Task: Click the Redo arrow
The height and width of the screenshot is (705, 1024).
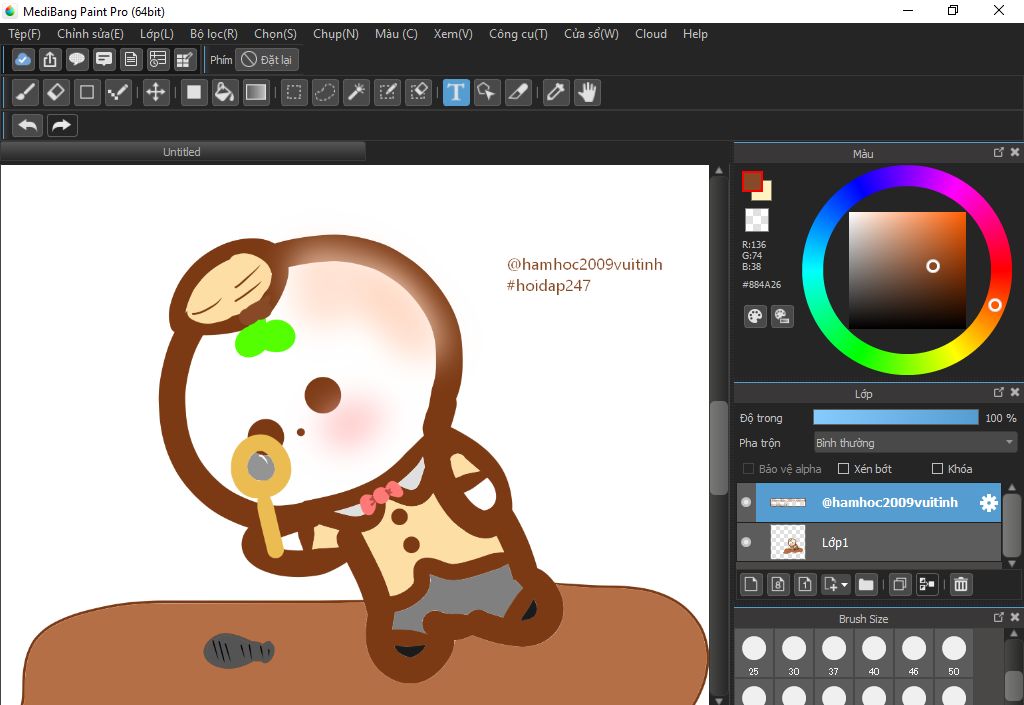Action: tap(62, 125)
